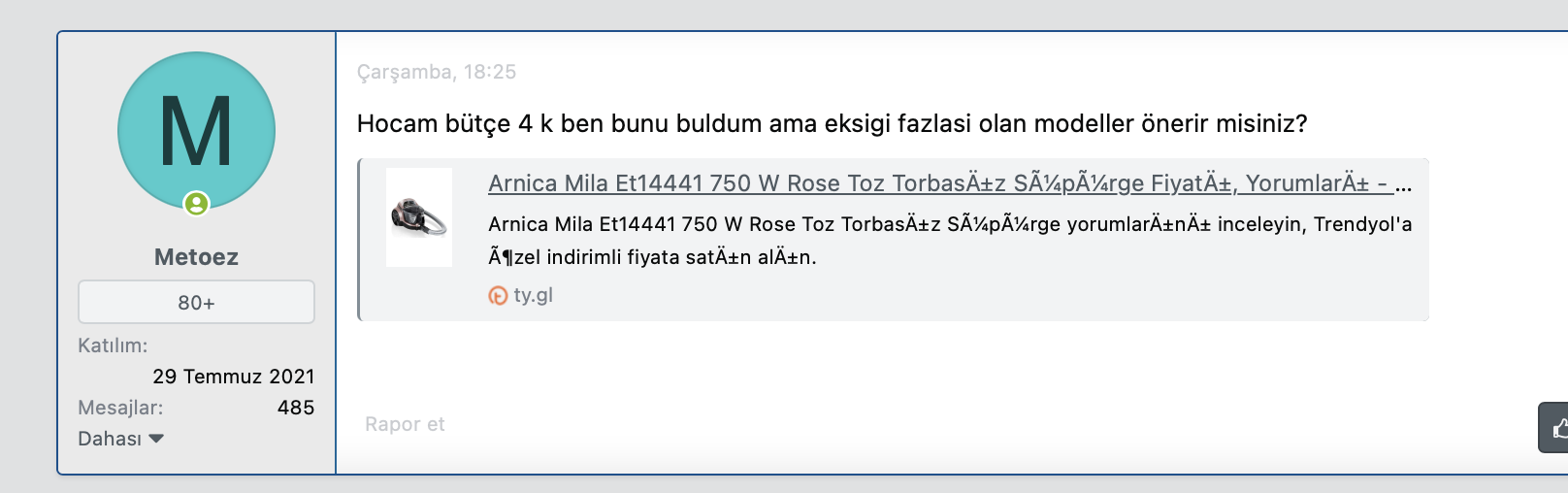Open the vacuum cleaner product thumbnail

[419, 217]
